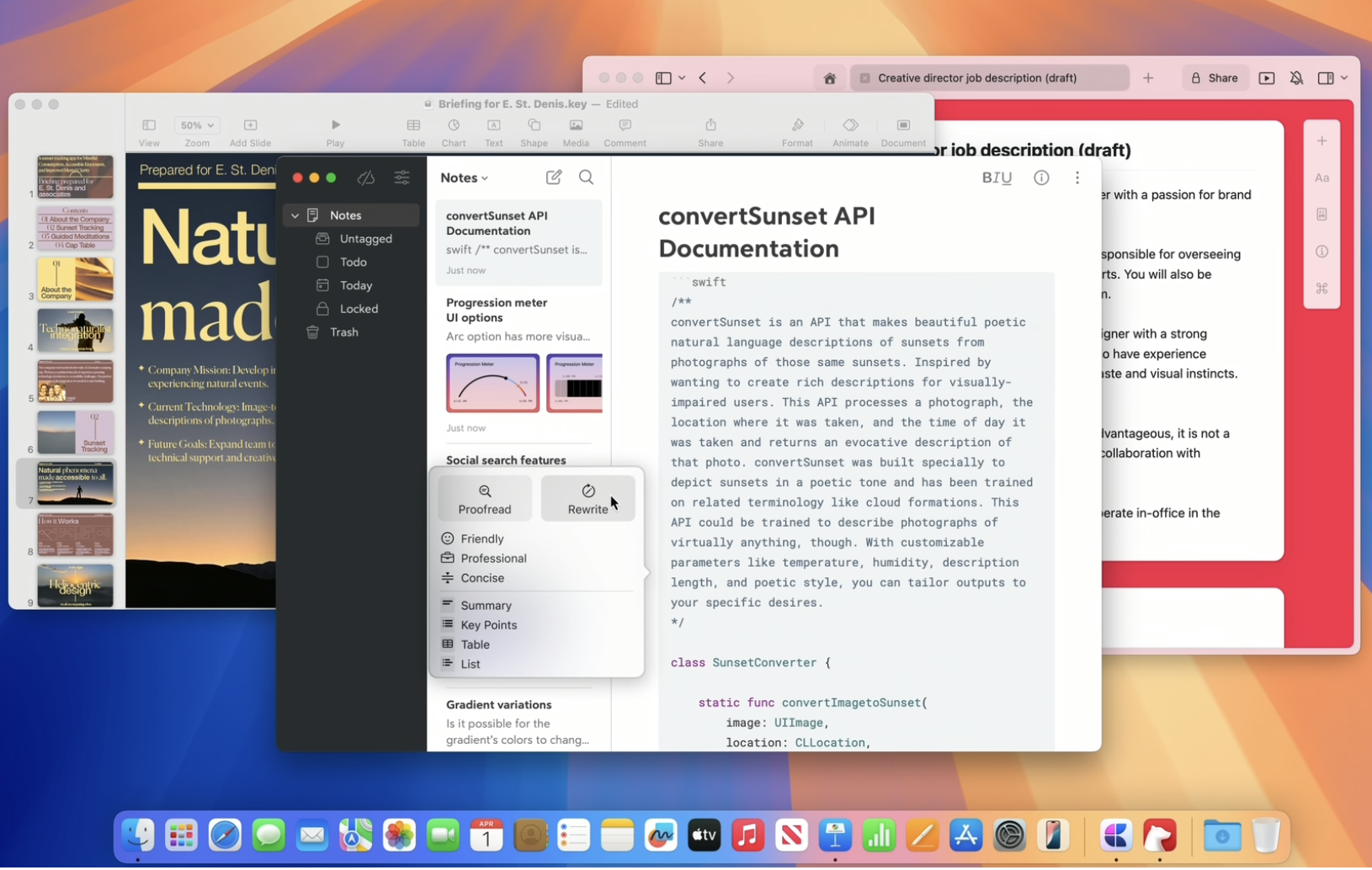This screenshot has width=1372, height=870.
Task: Go forward in the Craft window
Action: (731, 78)
